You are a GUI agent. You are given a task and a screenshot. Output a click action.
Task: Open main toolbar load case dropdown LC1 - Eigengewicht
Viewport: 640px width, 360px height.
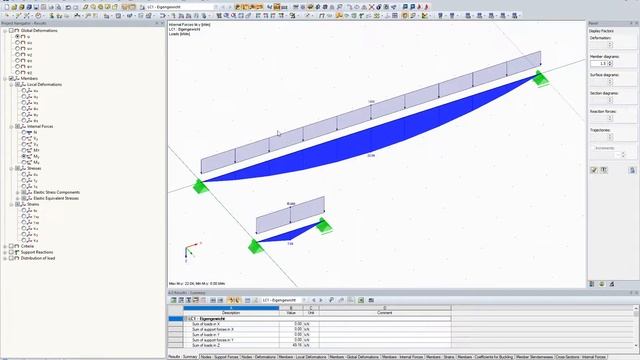[182, 7]
